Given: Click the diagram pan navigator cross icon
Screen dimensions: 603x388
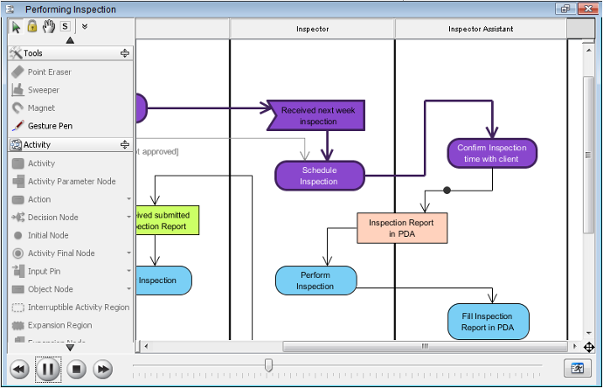Looking at the screenshot, I should pyautogui.click(x=589, y=347).
